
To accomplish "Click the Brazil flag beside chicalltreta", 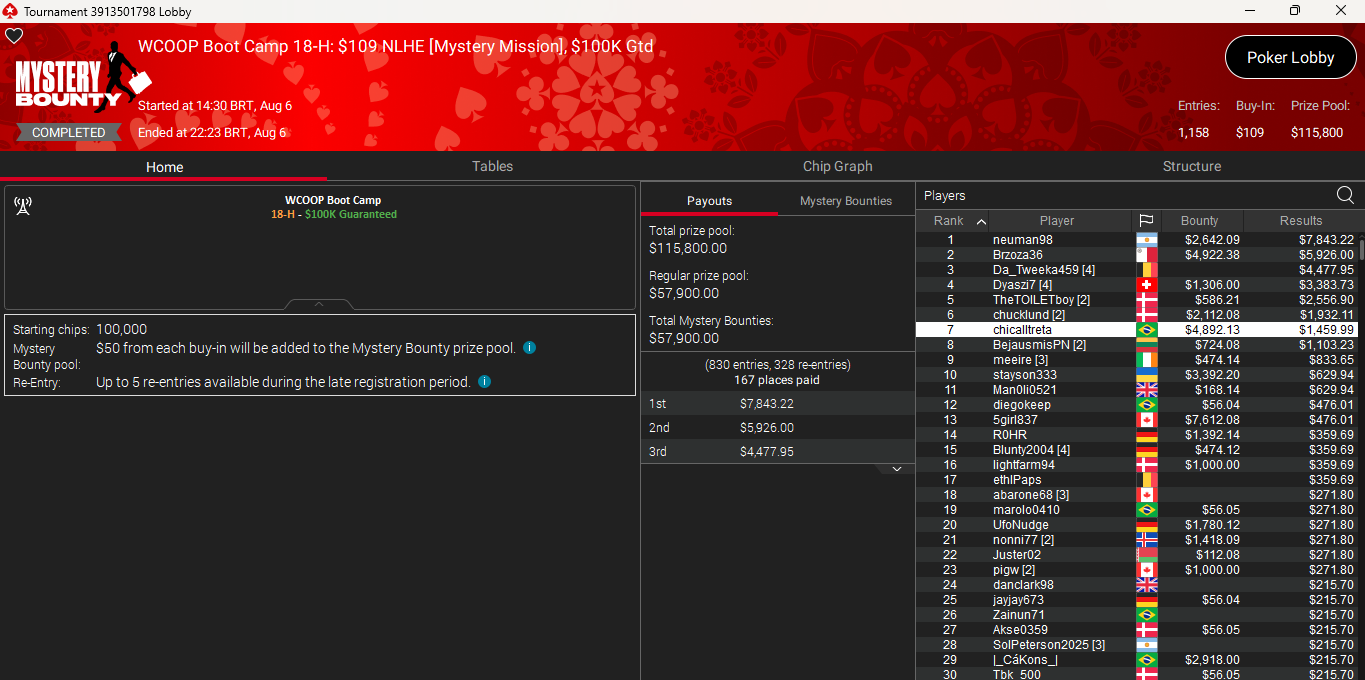I will click(x=1146, y=330).
